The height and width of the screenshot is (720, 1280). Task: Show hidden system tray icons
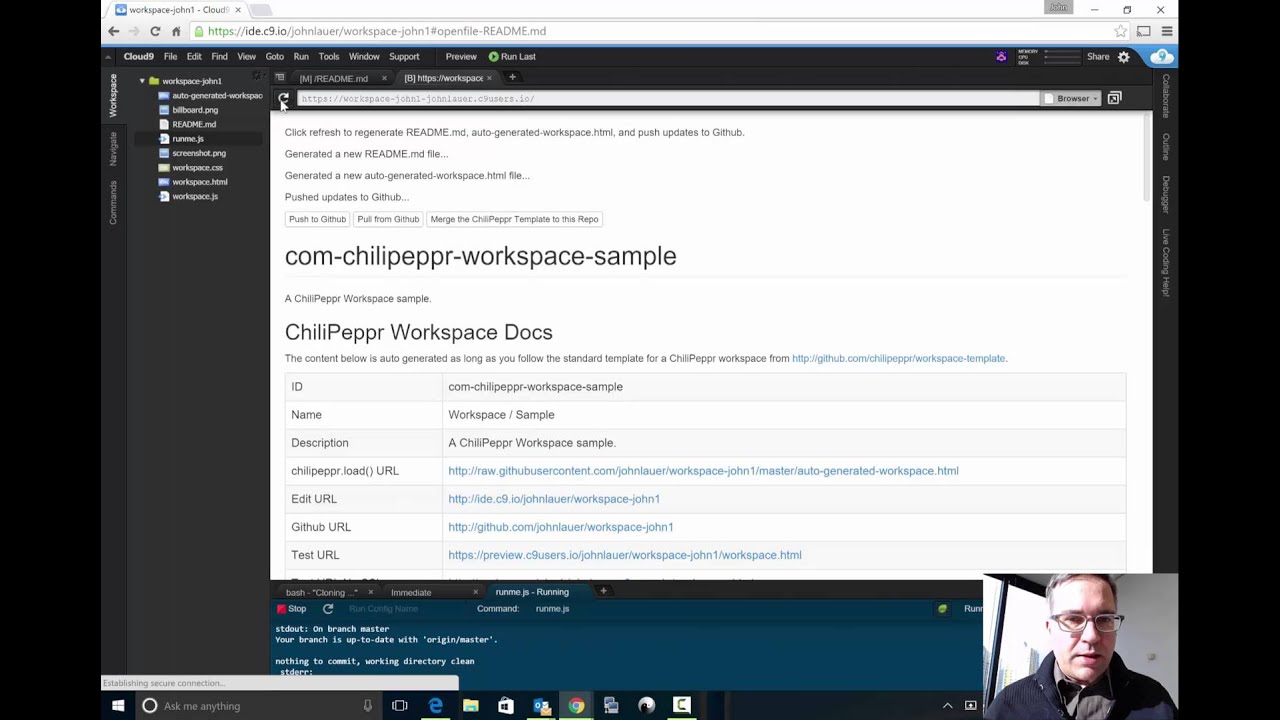pyautogui.click(x=947, y=706)
